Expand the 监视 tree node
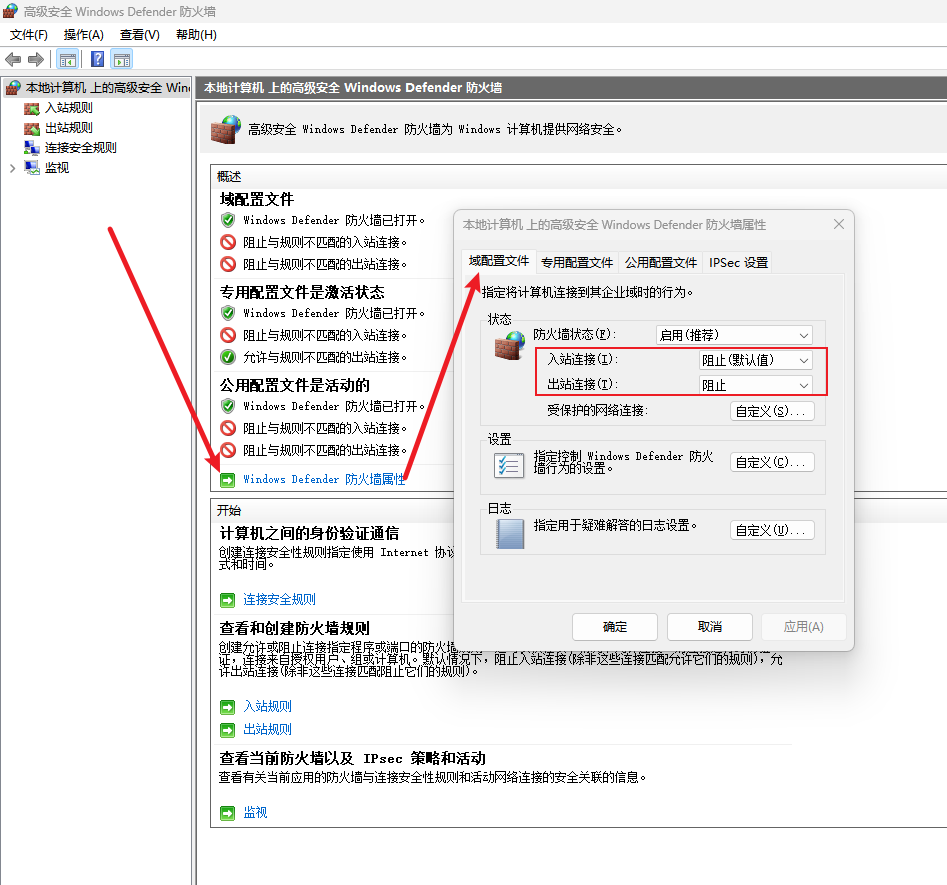The height and width of the screenshot is (885, 947). [12, 168]
